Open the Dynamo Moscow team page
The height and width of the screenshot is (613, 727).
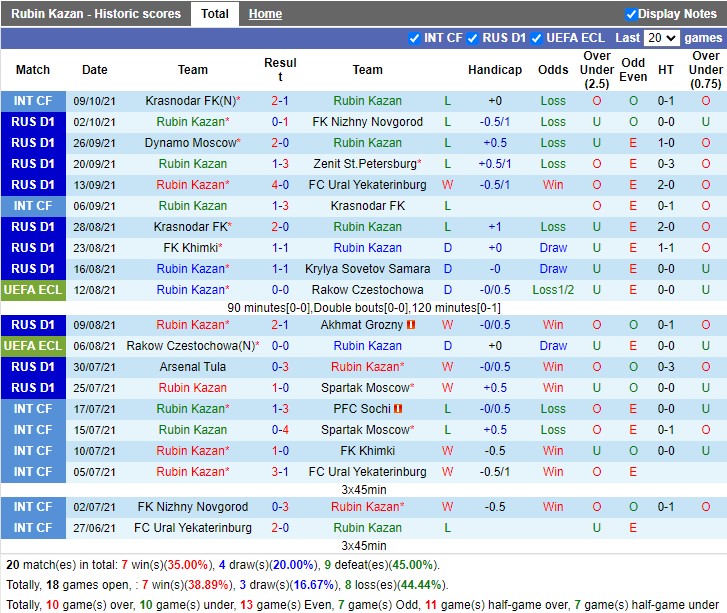(190, 143)
